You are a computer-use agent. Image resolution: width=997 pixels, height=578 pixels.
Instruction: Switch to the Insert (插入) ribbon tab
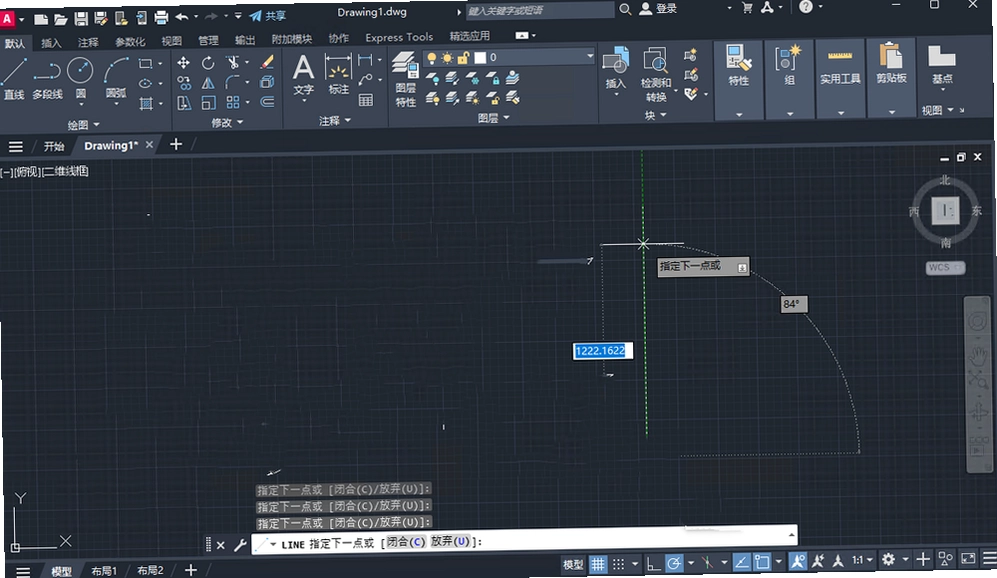point(51,43)
